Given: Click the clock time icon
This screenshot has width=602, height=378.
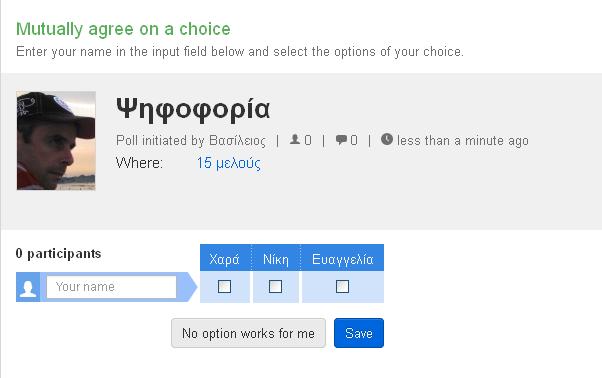Looking at the screenshot, I should pos(387,139).
